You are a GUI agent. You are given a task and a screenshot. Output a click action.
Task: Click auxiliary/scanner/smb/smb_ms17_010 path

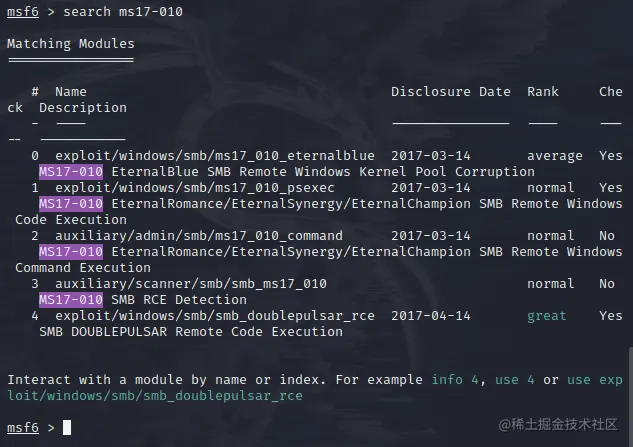pyautogui.click(x=191, y=284)
